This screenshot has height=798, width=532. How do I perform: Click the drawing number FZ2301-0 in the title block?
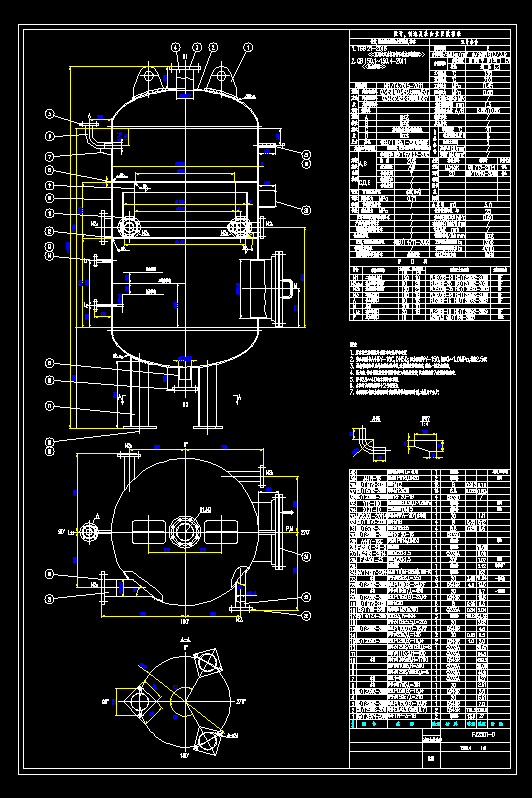click(483, 734)
